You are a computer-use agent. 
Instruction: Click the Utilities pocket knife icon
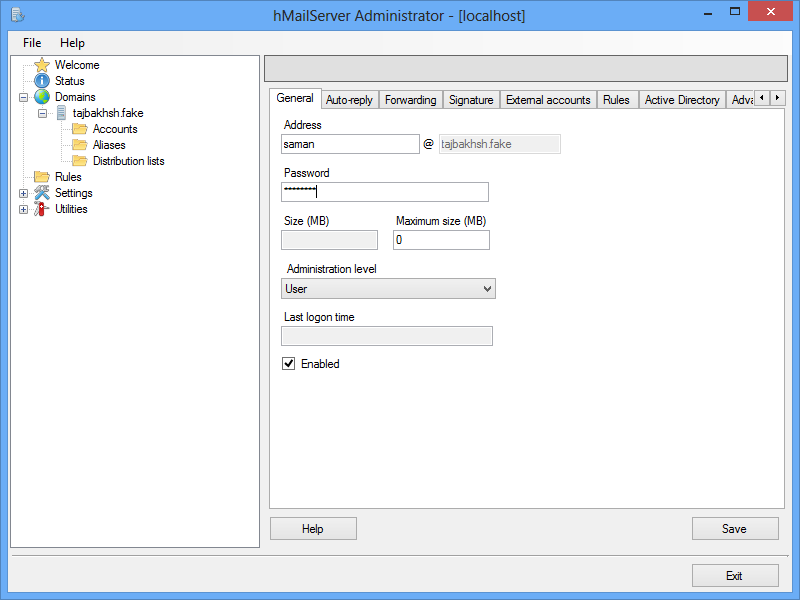42,209
